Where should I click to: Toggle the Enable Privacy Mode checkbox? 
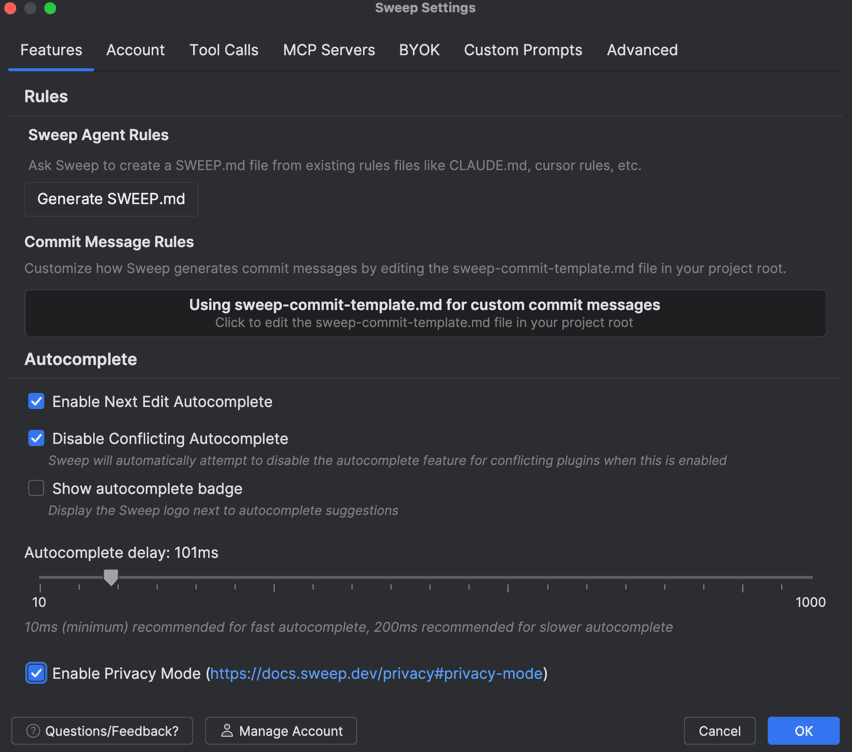point(36,673)
